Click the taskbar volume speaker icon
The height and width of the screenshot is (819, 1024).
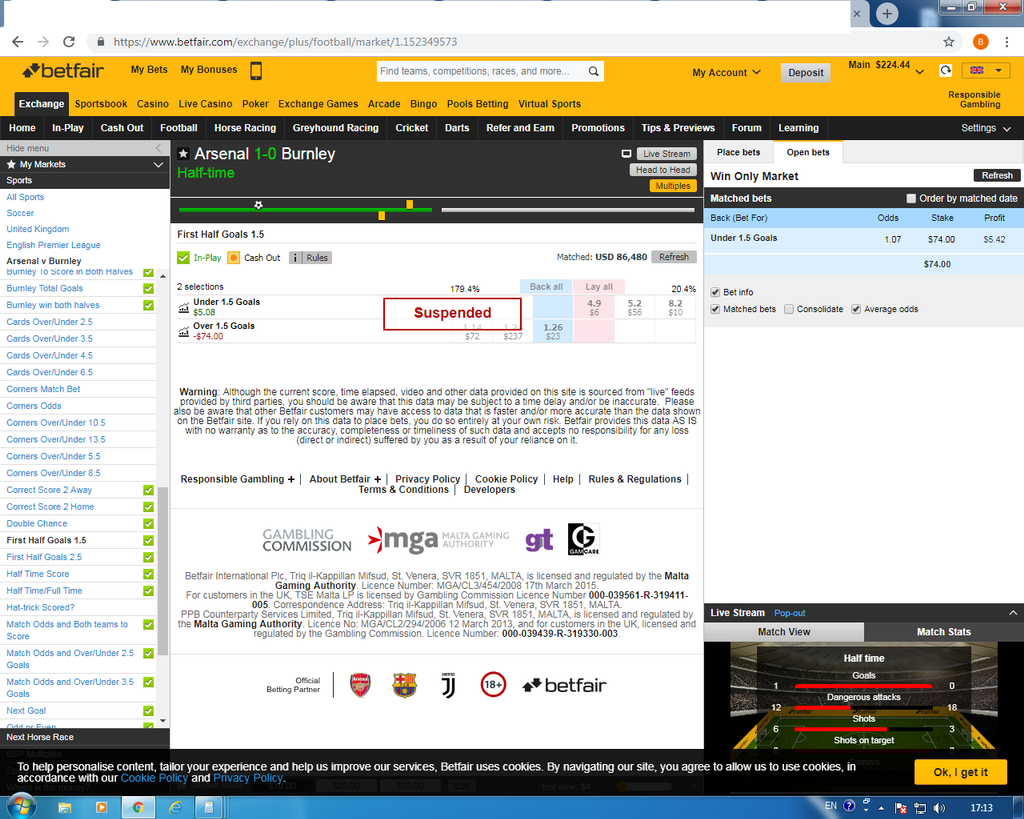[x=939, y=808]
